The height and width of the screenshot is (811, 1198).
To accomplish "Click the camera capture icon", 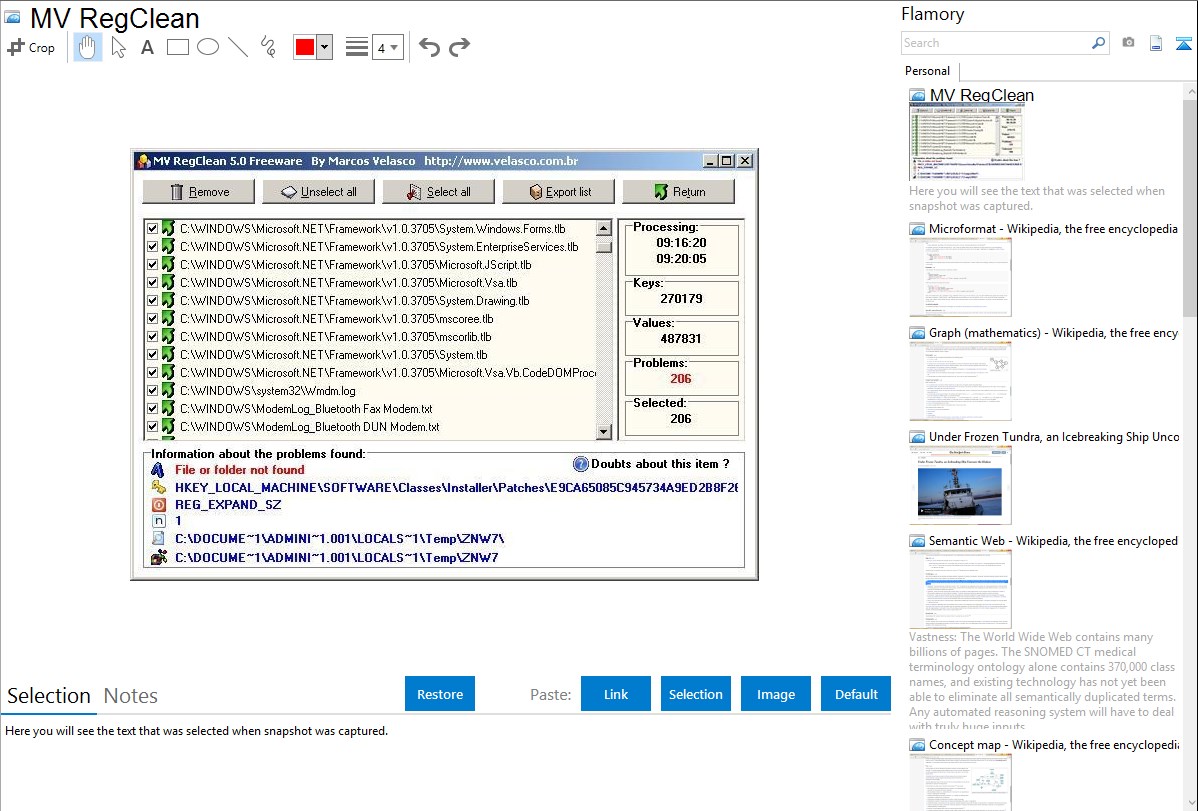I will click(x=1128, y=43).
